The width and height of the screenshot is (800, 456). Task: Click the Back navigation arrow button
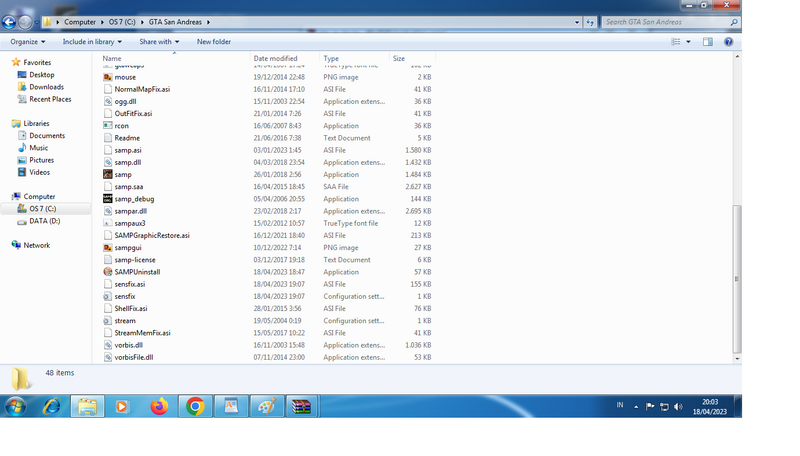tap(9, 22)
